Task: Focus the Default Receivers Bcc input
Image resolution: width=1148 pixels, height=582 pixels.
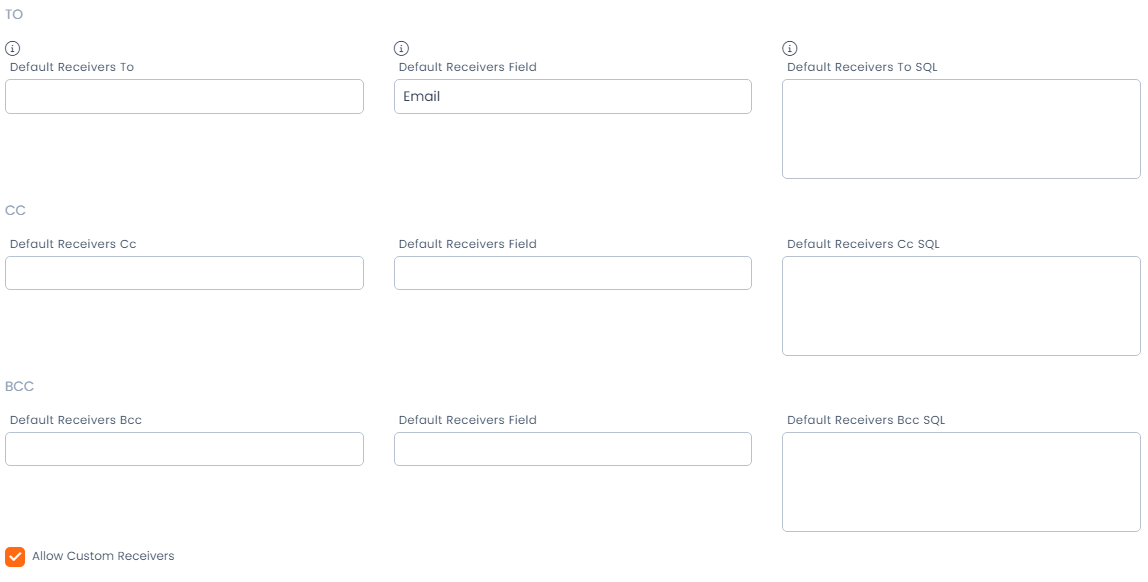Action: pos(184,449)
